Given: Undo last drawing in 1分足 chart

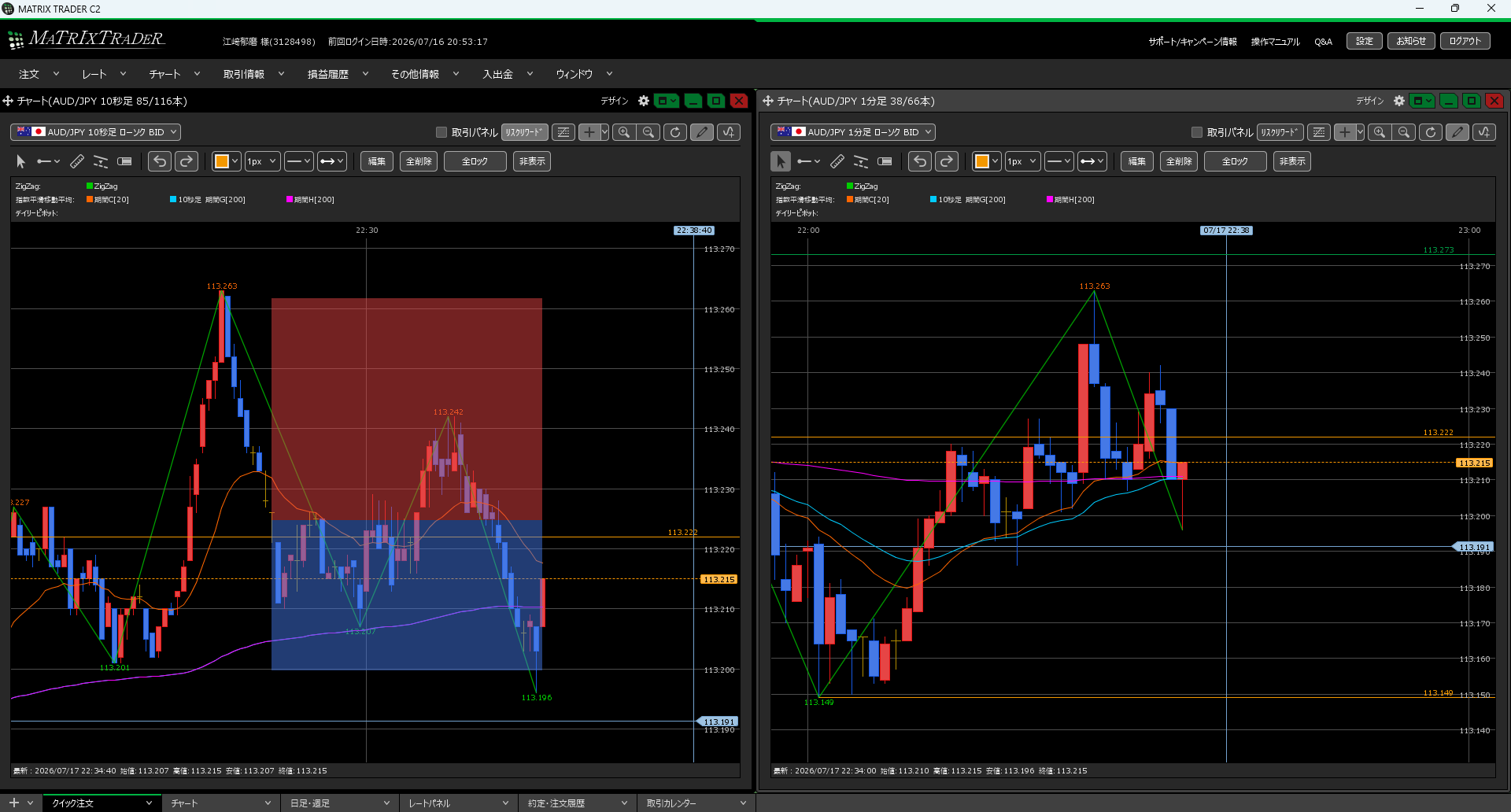Looking at the screenshot, I should pos(920,161).
